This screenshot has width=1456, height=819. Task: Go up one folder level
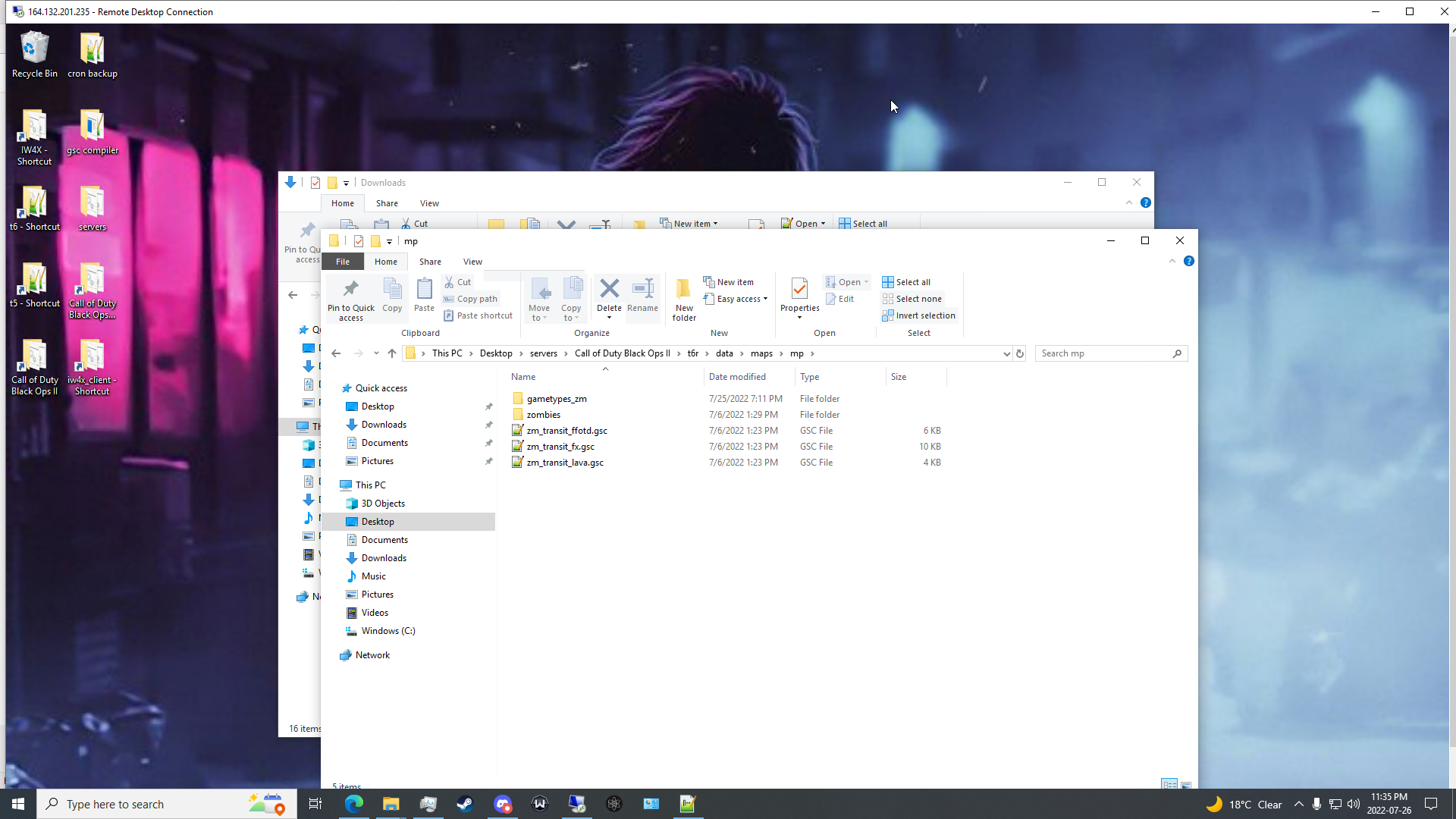coord(392,353)
